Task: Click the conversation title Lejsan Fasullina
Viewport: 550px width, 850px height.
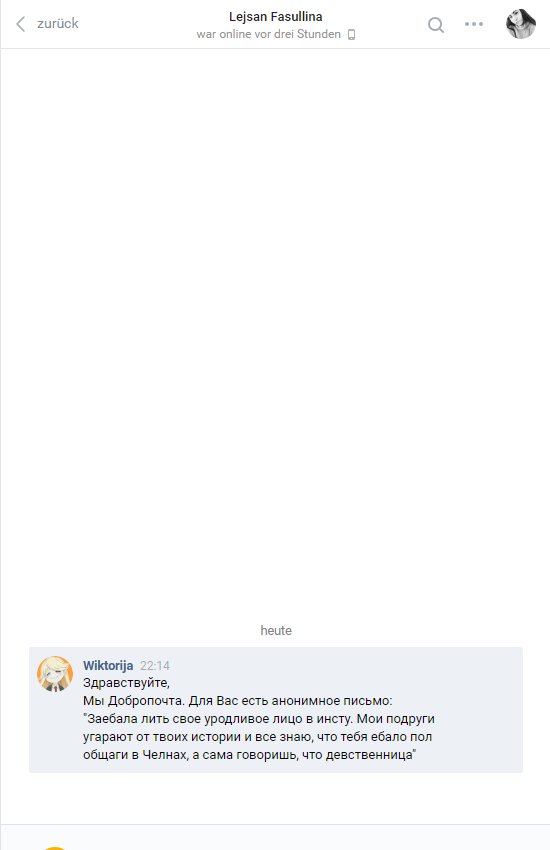Action: [x=275, y=17]
